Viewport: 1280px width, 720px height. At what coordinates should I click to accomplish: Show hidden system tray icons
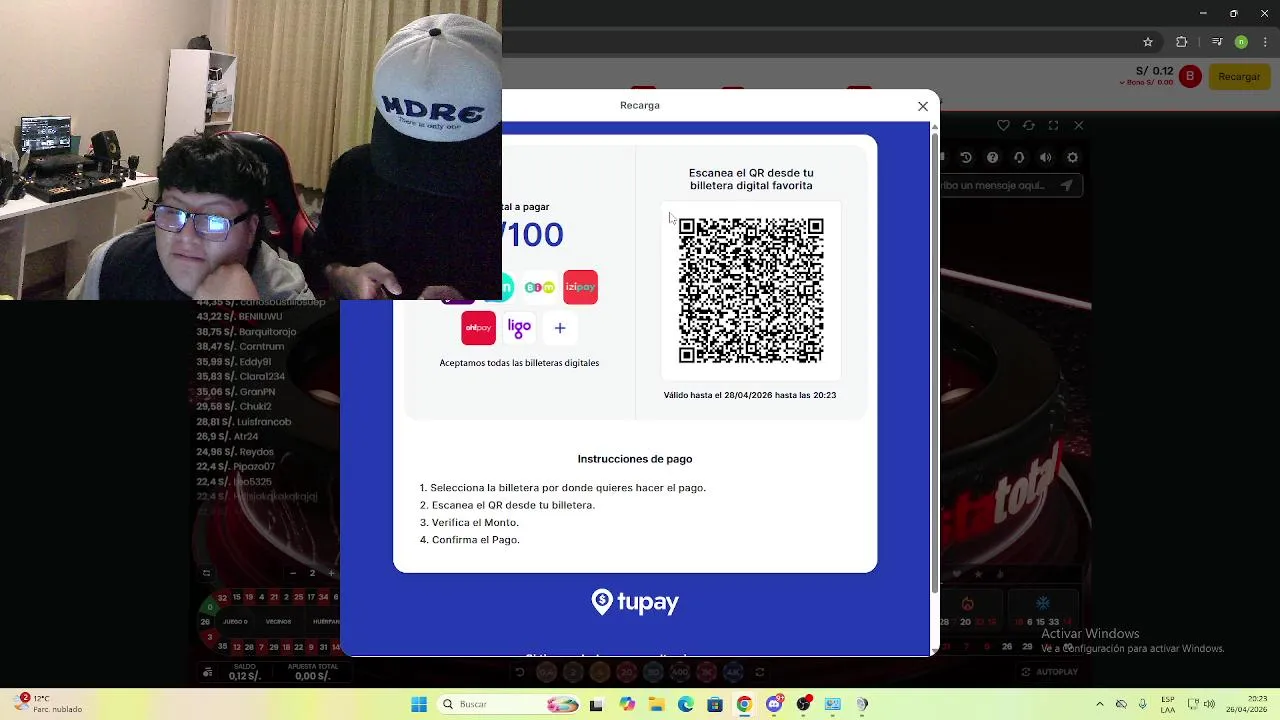[1099, 704]
